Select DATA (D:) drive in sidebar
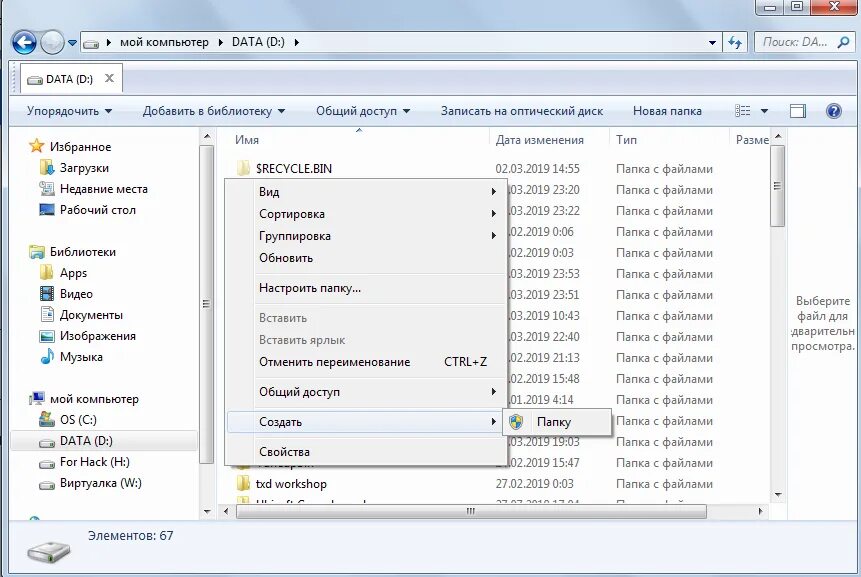Viewport: 861px width, 577px height. (104, 441)
